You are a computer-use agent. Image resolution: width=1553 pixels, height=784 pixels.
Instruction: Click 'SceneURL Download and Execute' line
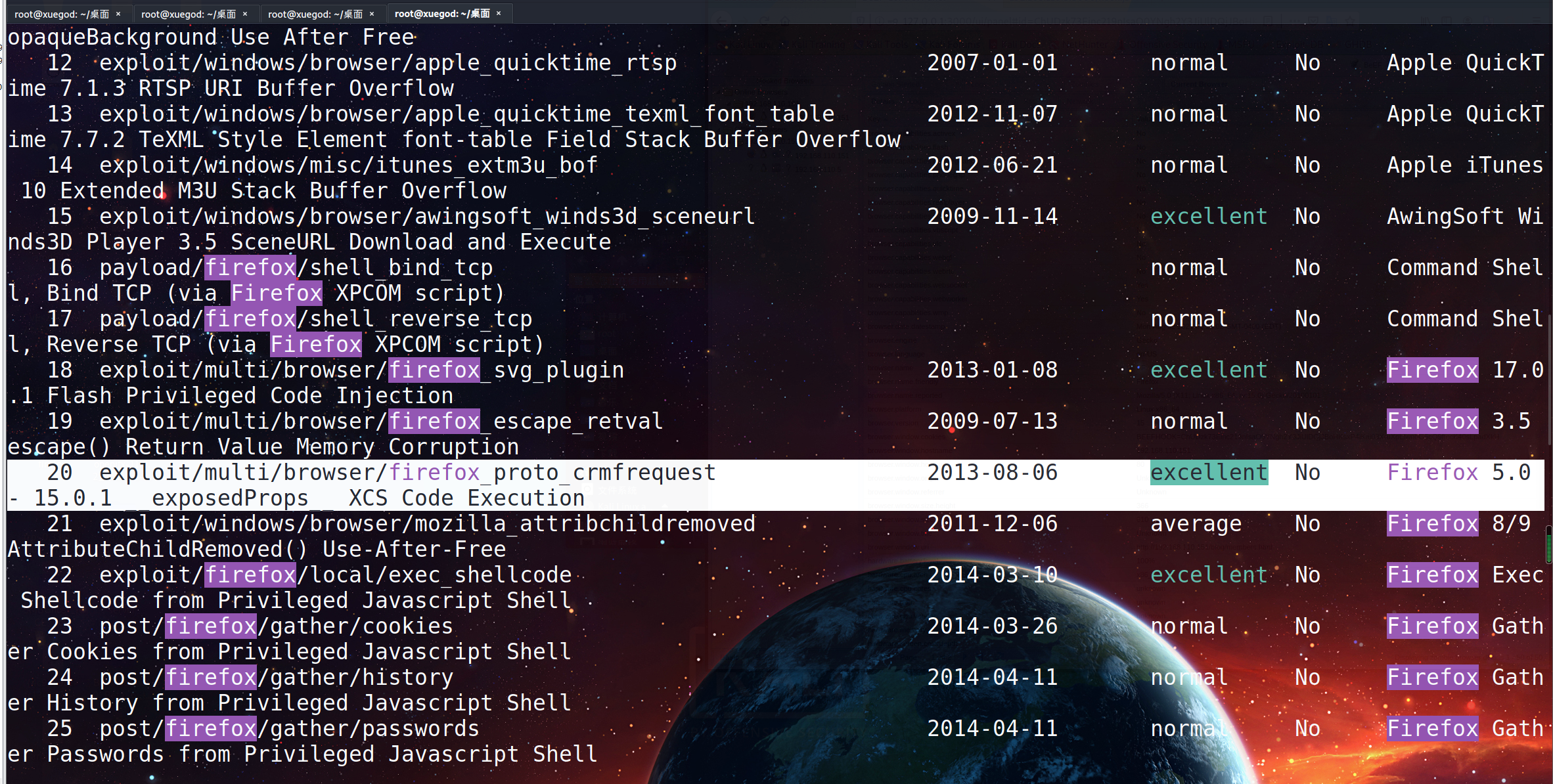click(x=309, y=242)
